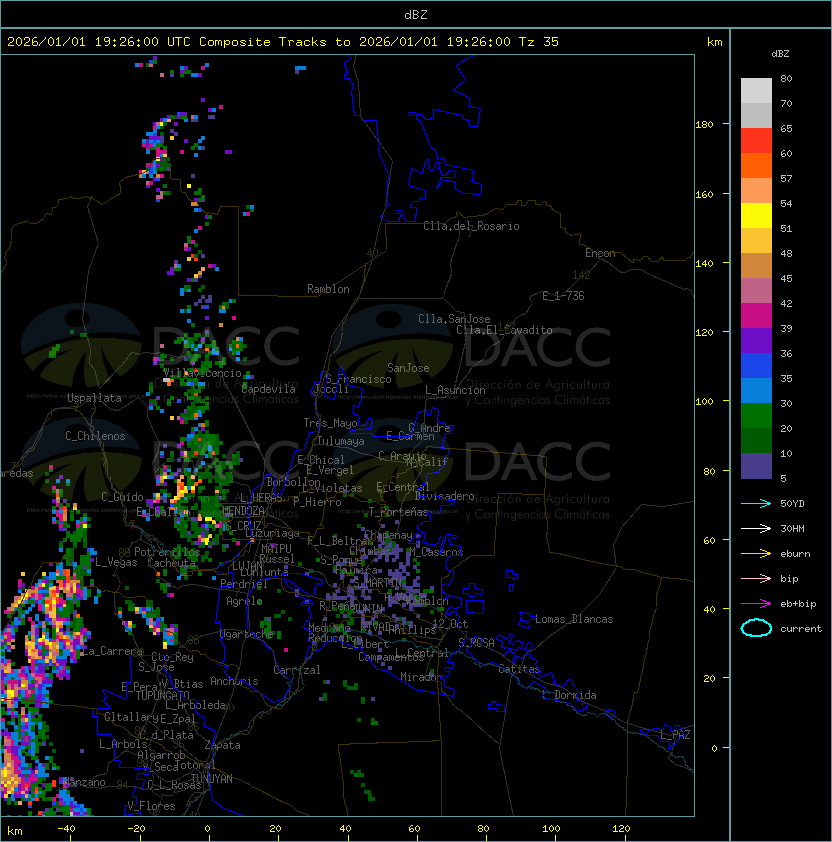
Task: Pick the darker gray 65–70 dBZ swatch
Action: pyautogui.click(x=756, y=115)
